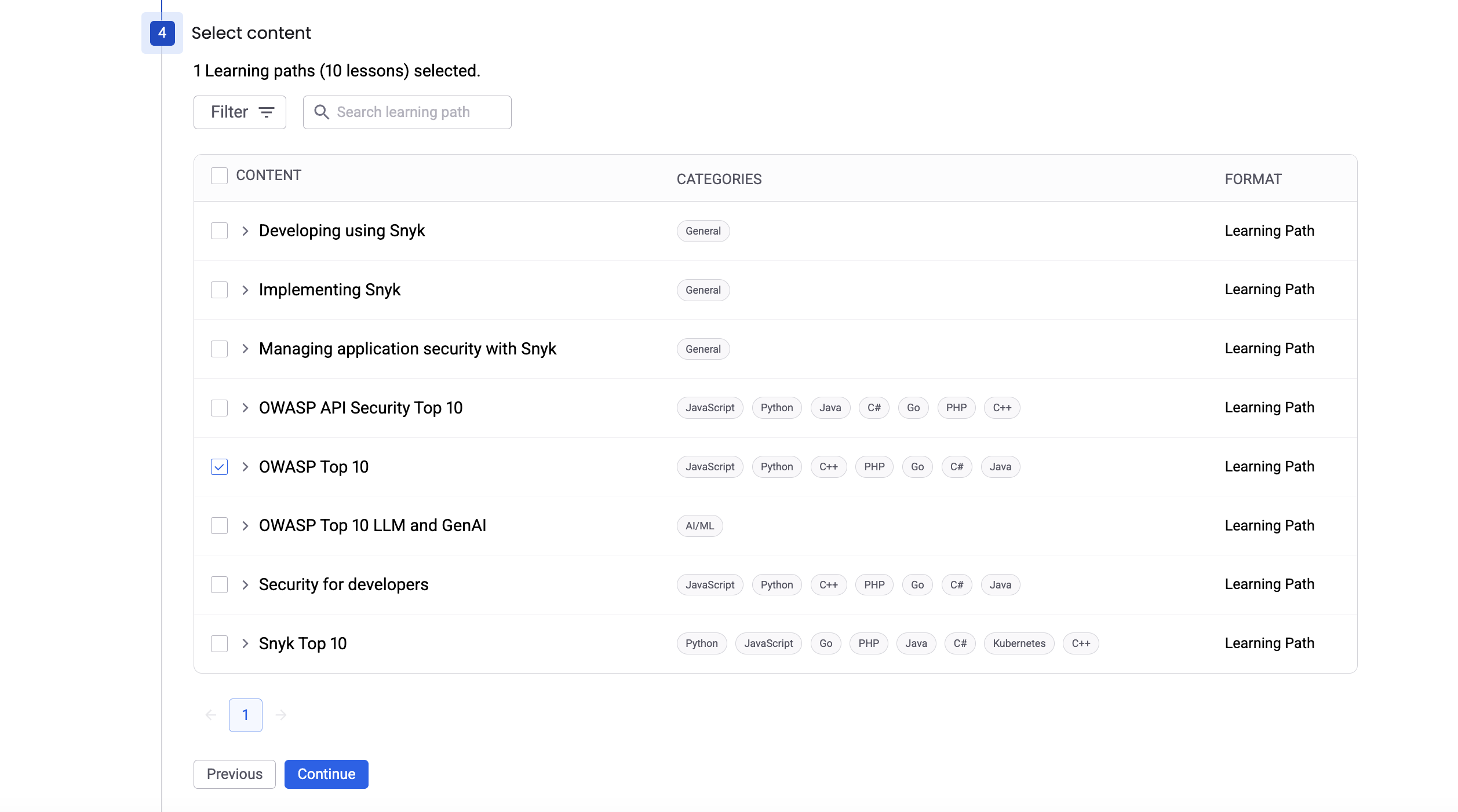Go to previous page arrow

tap(211, 715)
